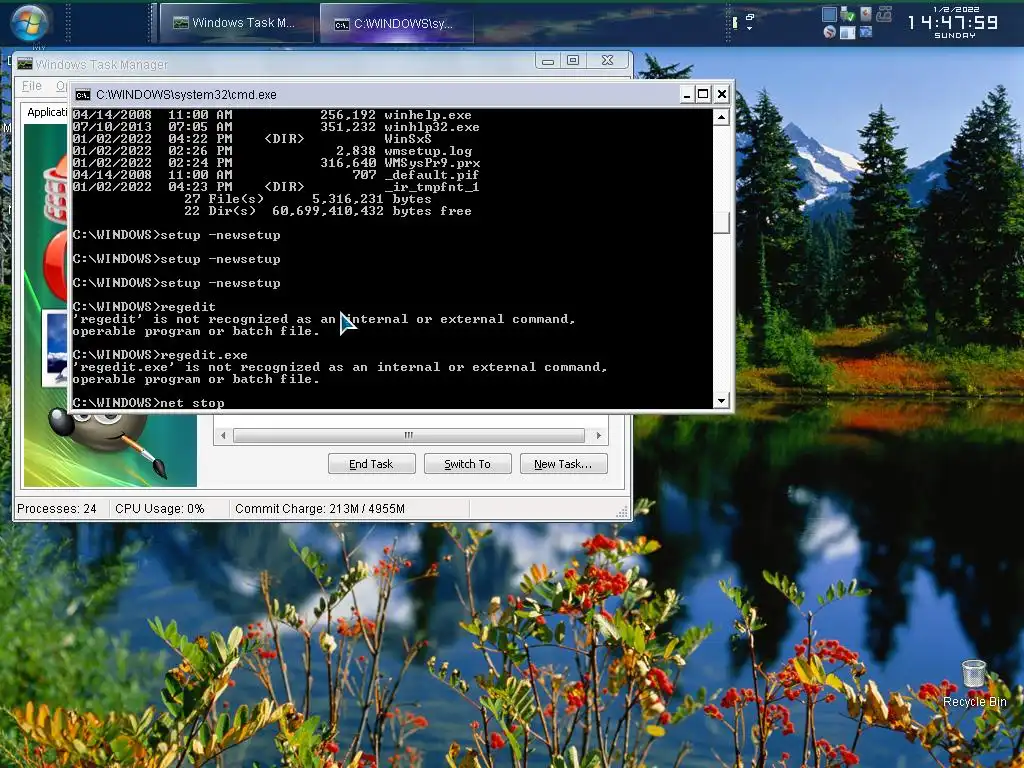Viewport: 1024px width, 768px height.
Task: Switch to Windows Task Manager taskbar button
Action: click(x=234, y=23)
